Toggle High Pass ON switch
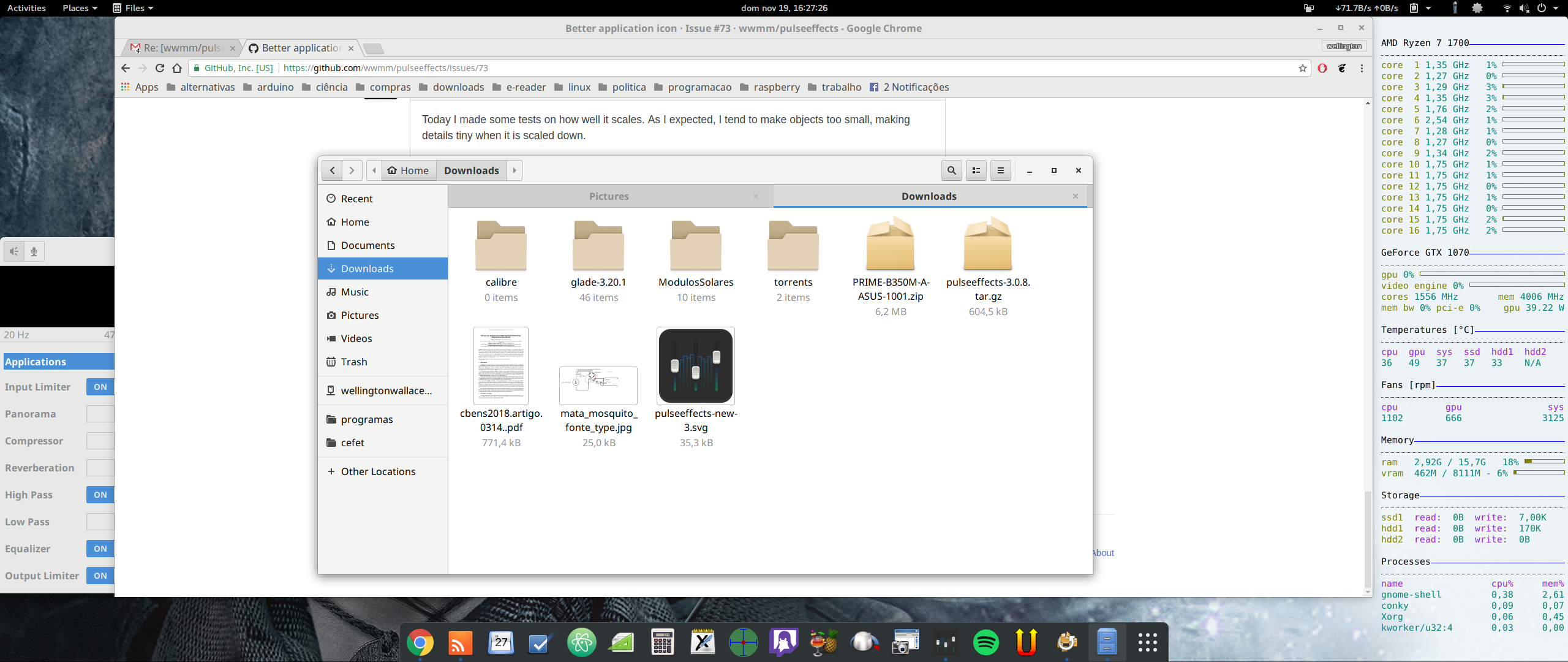This screenshot has height=662, width=1568. click(x=100, y=495)
